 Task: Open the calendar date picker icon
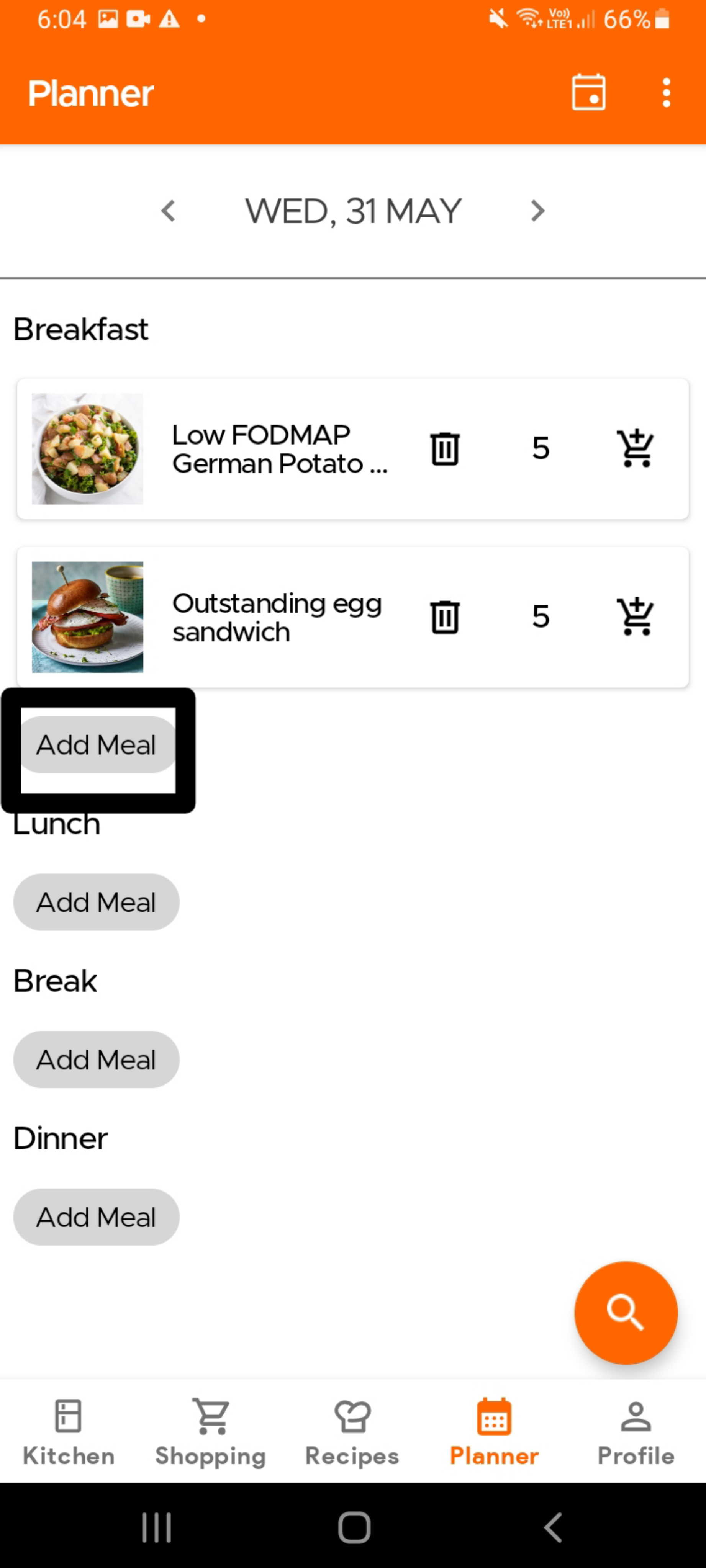pos(588,93)
